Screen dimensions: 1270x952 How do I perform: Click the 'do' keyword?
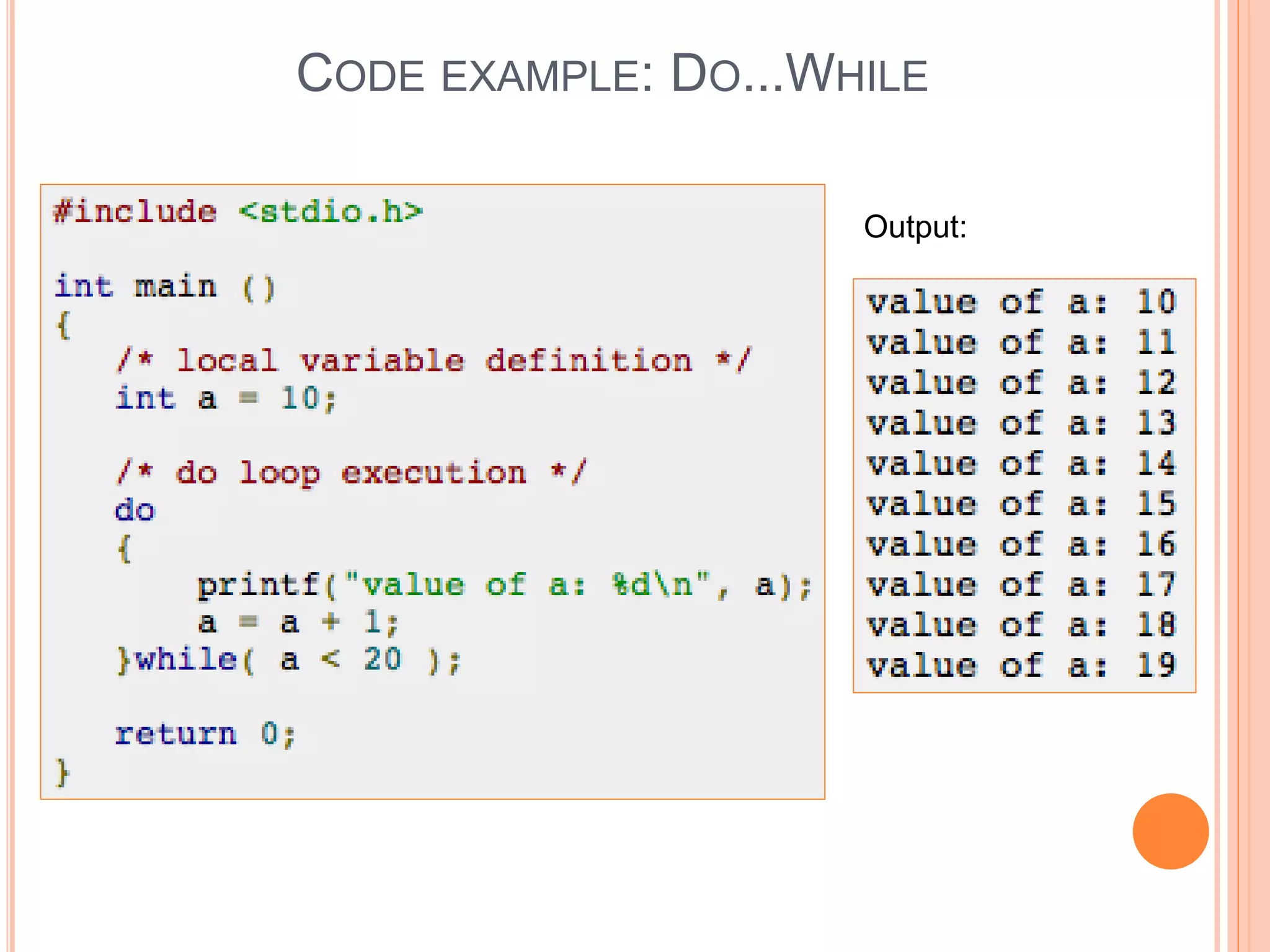point(135,511)
